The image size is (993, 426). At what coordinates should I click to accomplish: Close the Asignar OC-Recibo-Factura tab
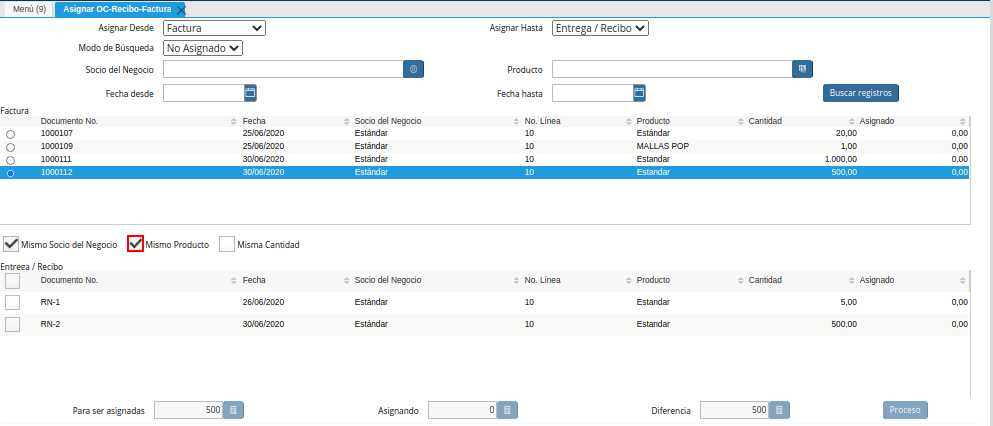click(x=180, y=9)
